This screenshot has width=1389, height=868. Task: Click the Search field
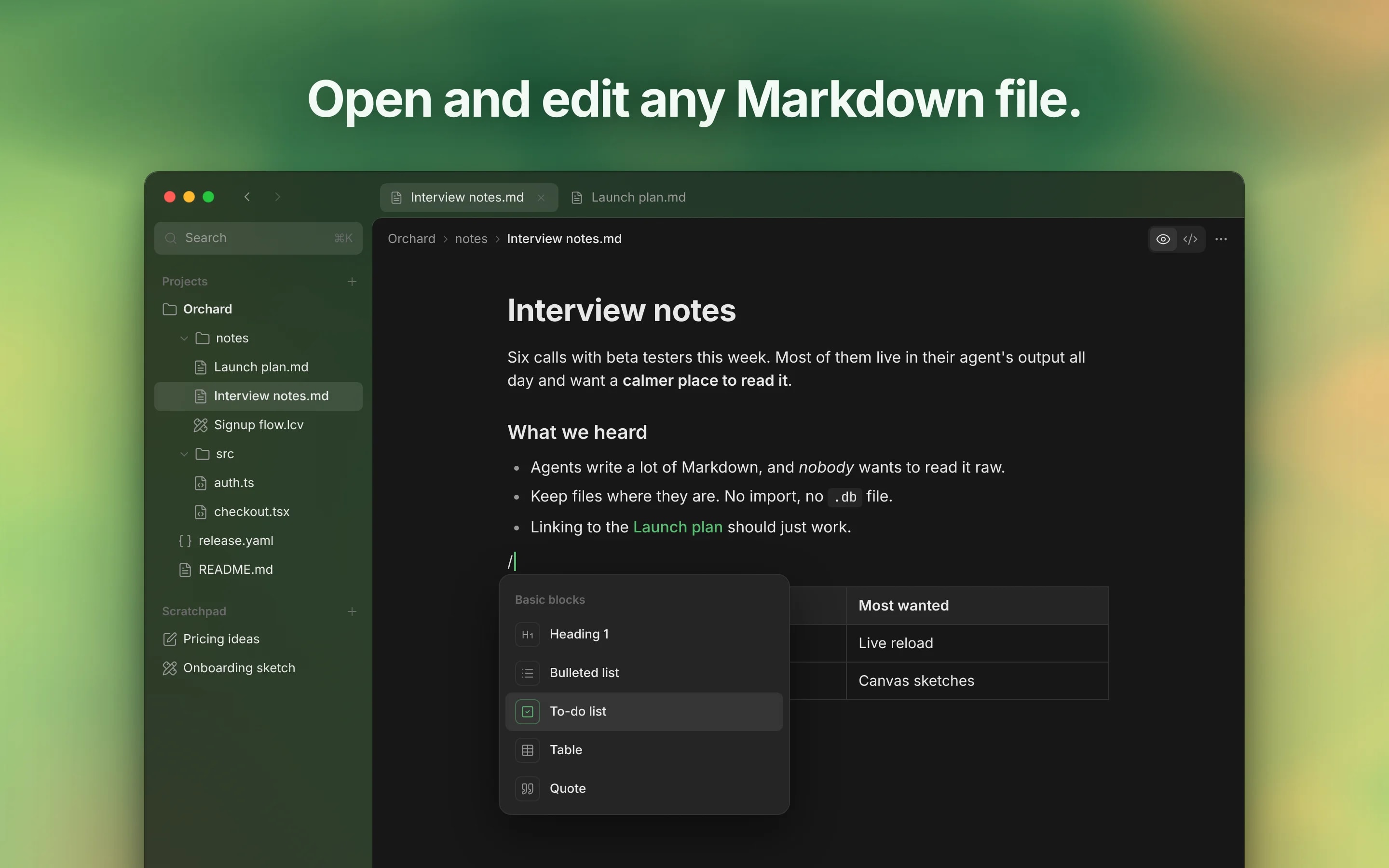(x=259, y=238)
